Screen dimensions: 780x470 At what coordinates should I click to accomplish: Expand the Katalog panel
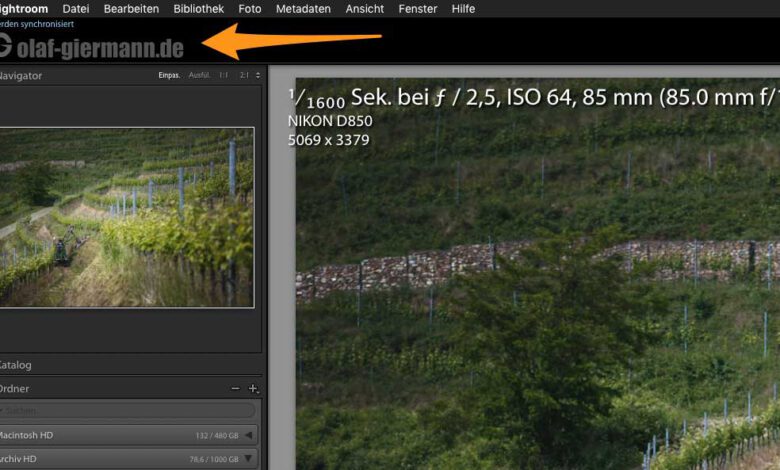click(15, 365)
